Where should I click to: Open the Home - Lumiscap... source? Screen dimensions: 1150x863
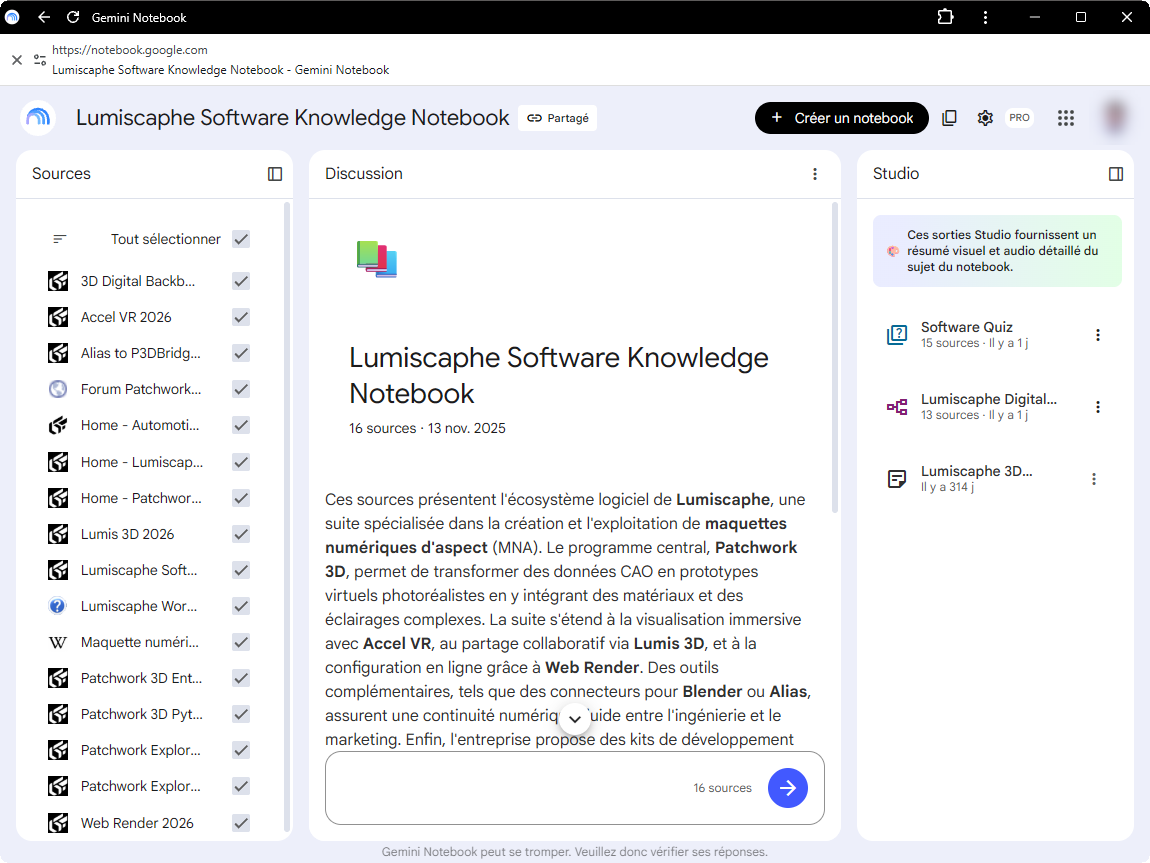(142, 462)
